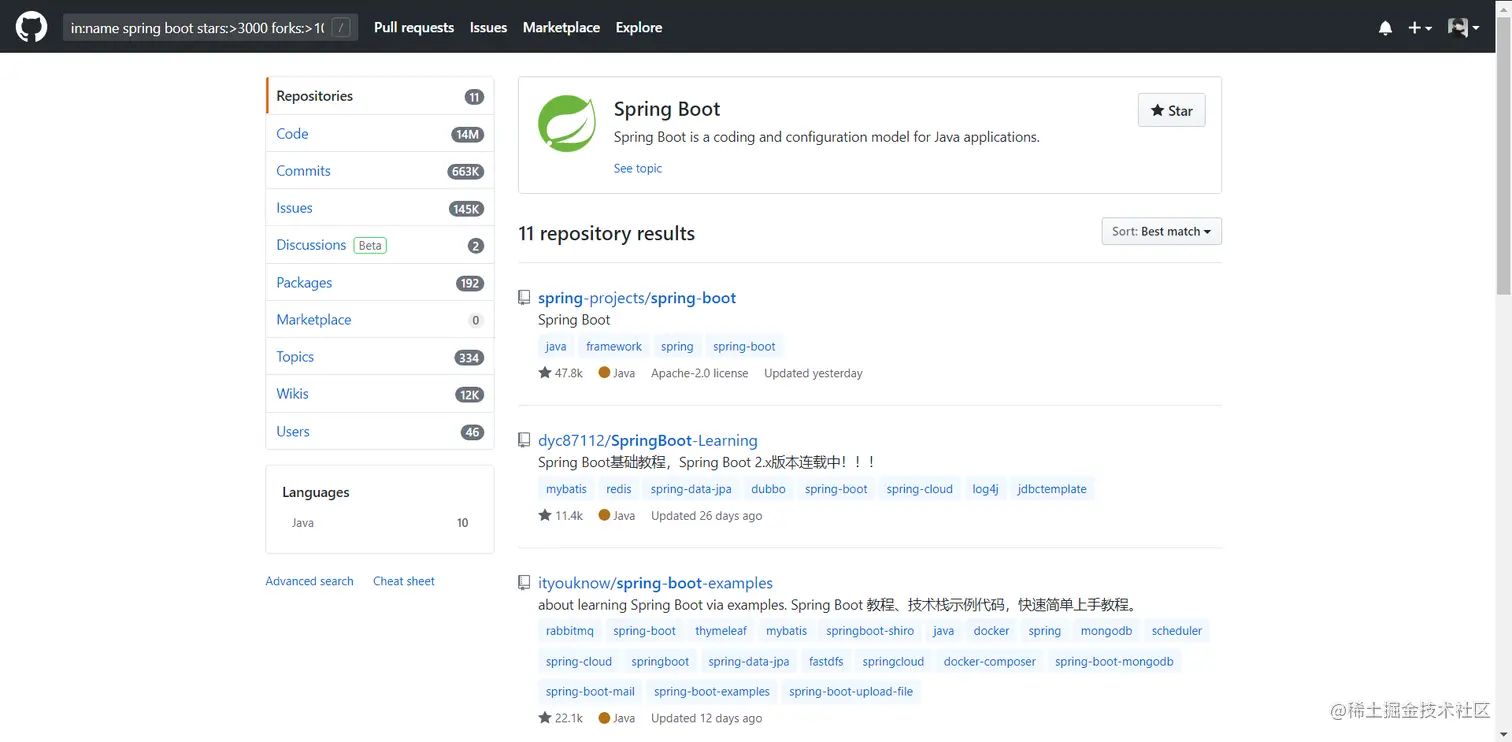Click the spring-boot-mongodb topic tag
Screen dimensions: 1512x742
[x=1114, y=661]
